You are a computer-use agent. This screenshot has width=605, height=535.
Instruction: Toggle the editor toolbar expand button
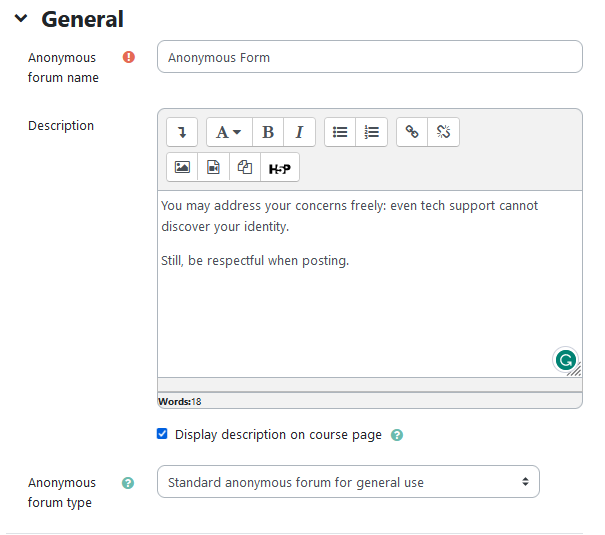(x=182, y=132)
